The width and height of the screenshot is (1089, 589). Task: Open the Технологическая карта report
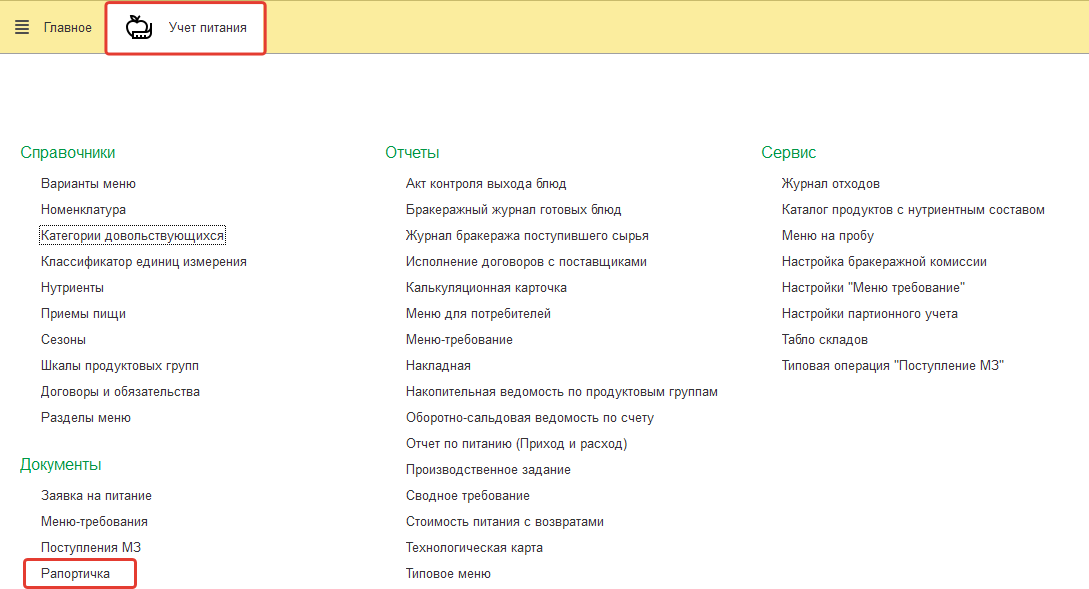(474, 548)
